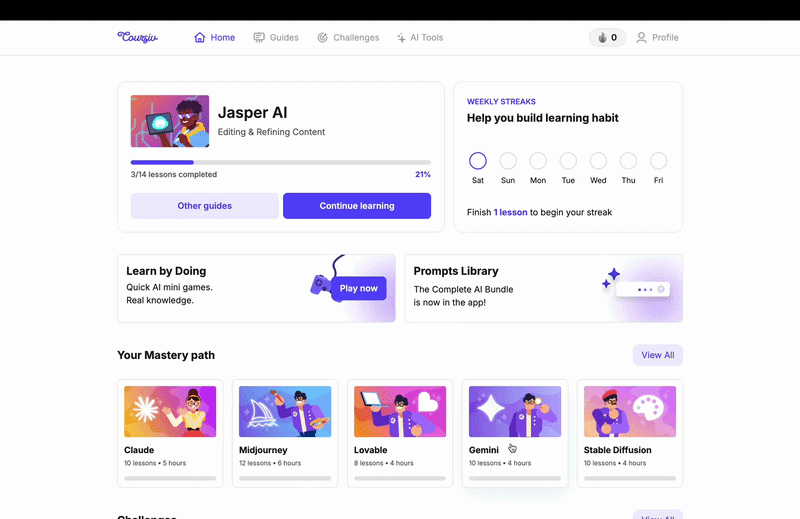Screen dimensions: 800x519
Task: Click the Stable Diffusion course title
Action: click(617, 450)
